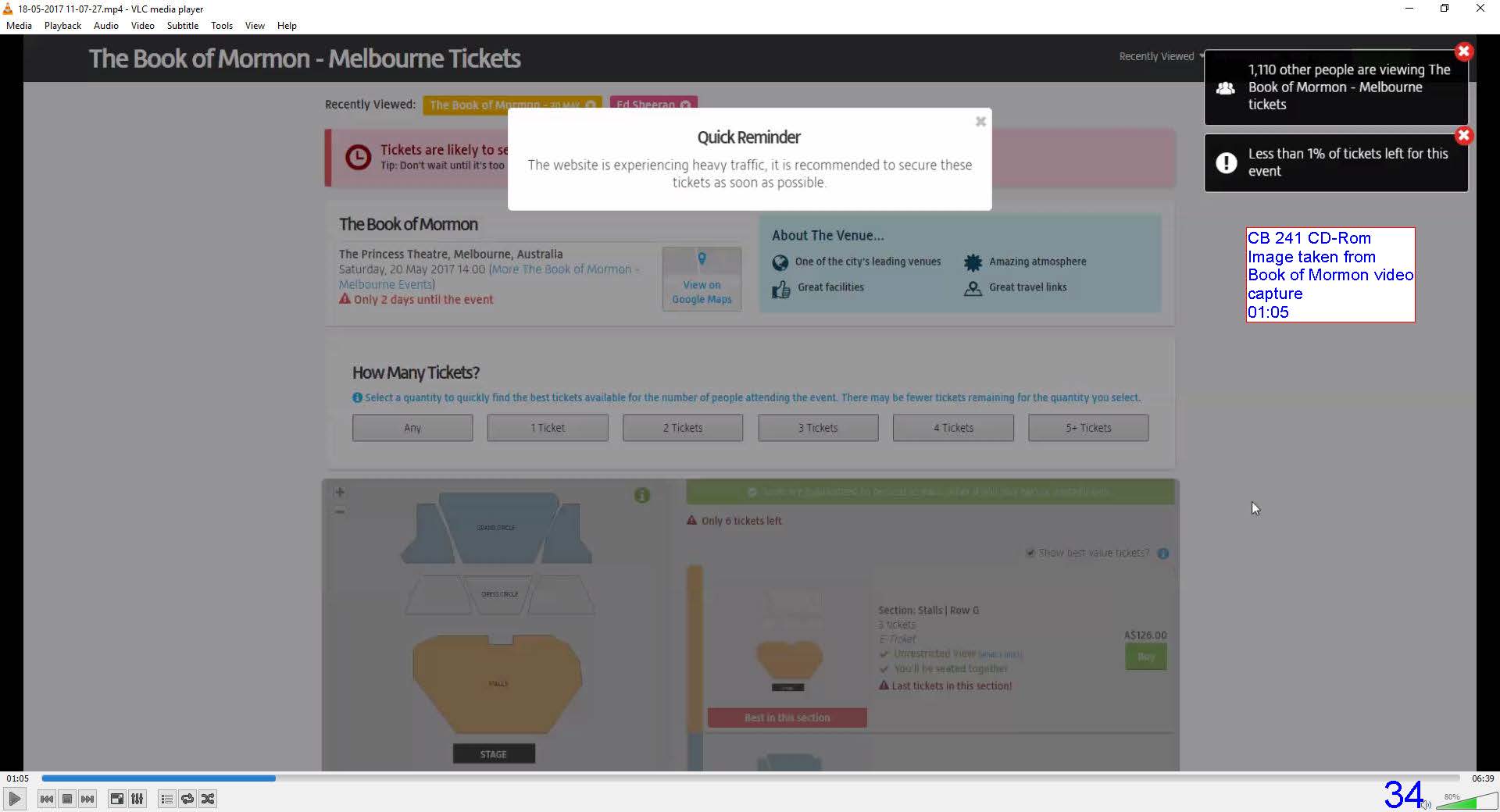Select the 2 Tickets button

(683, 428)
